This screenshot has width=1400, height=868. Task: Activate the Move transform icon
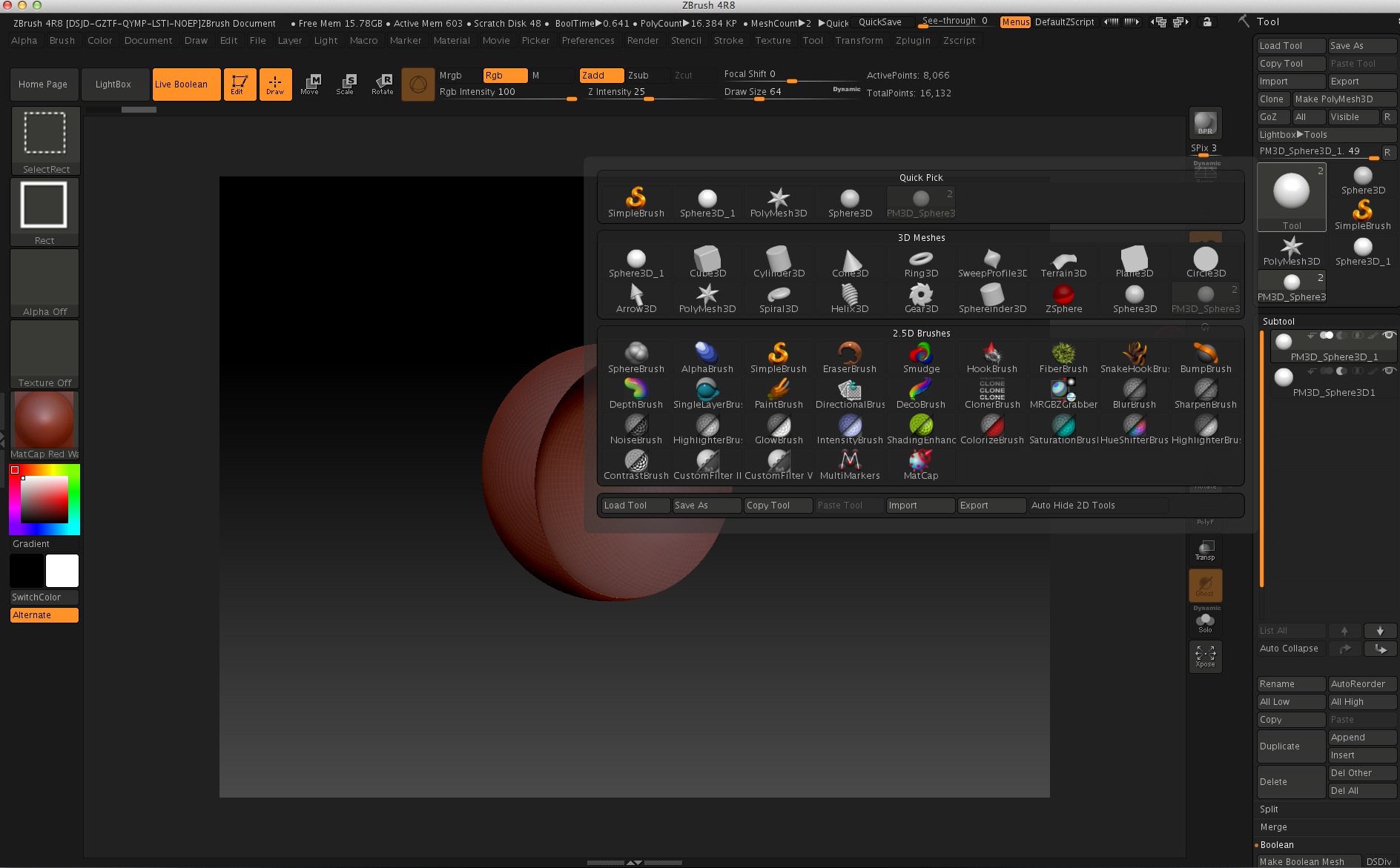click(310, 84)
